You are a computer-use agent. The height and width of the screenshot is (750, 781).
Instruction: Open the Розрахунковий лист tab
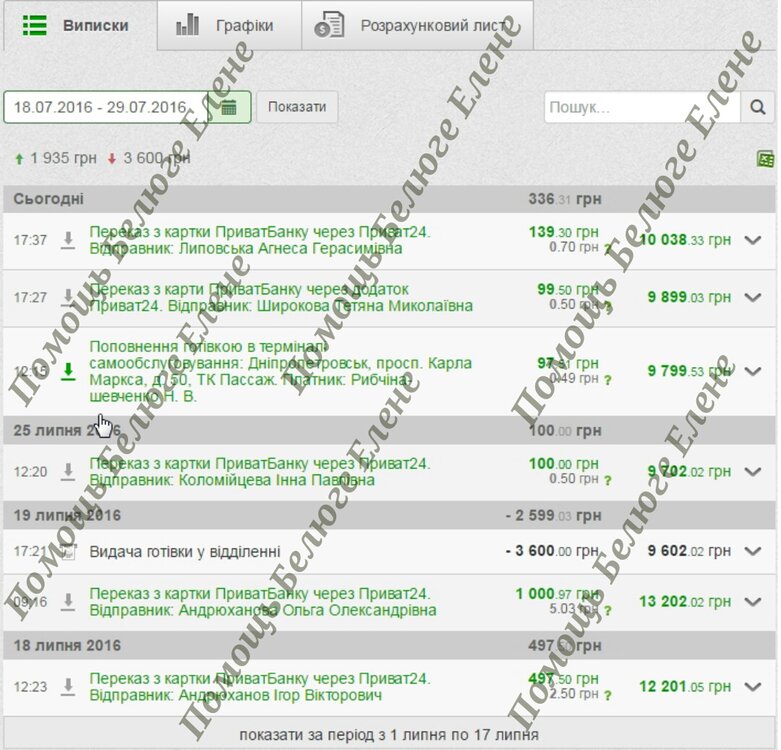(x=417, y=25)
